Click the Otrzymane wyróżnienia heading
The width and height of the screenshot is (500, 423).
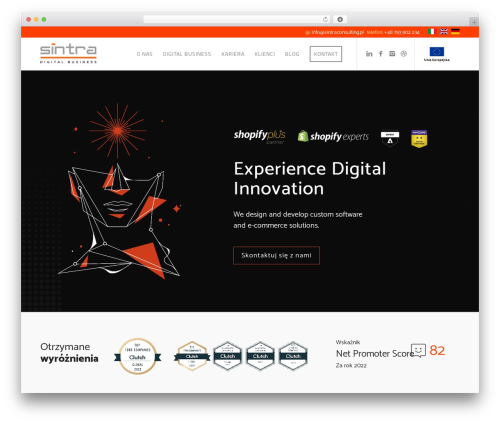click(69, 352)
